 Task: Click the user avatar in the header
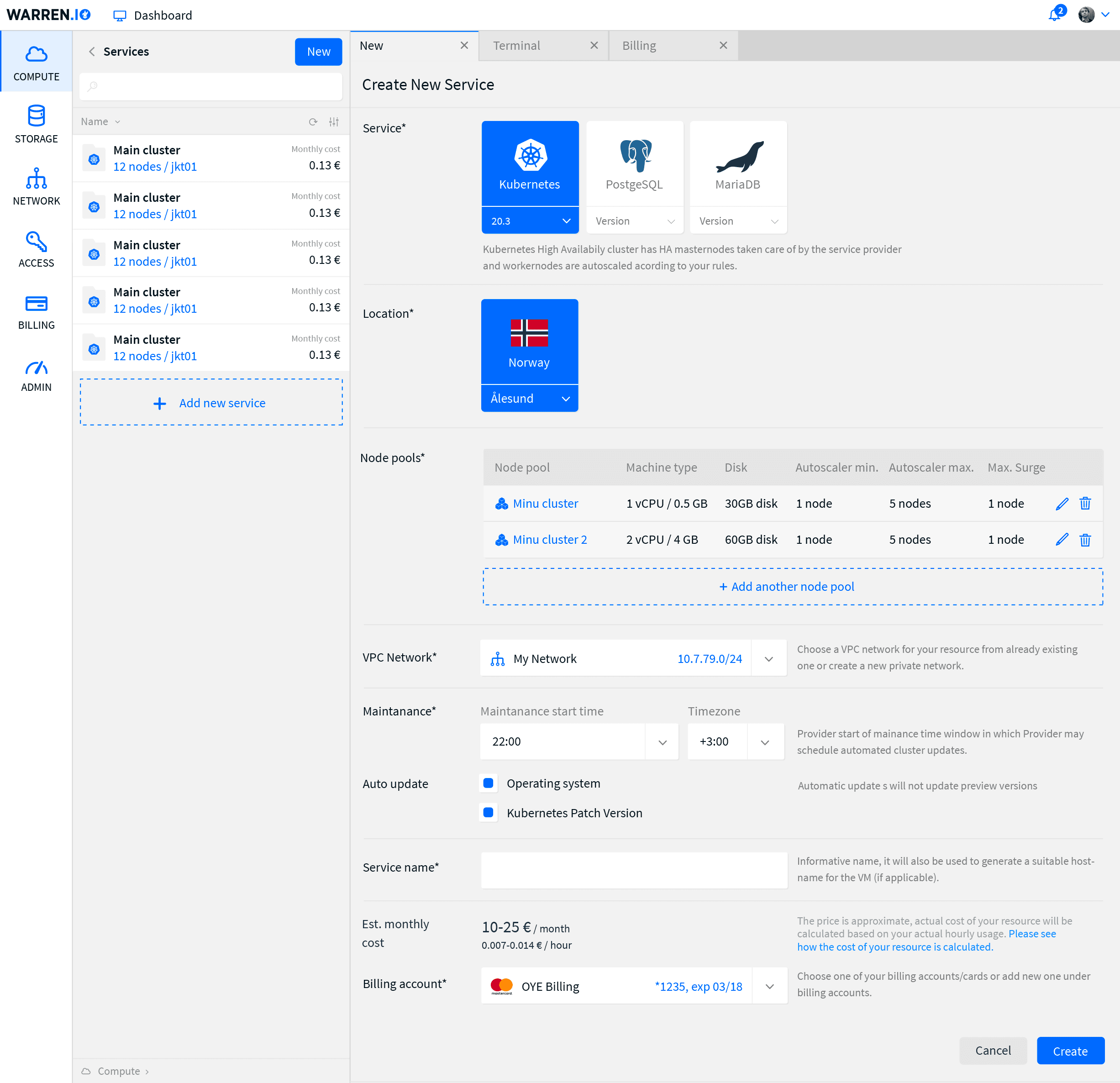click(x=1086, y=15)
